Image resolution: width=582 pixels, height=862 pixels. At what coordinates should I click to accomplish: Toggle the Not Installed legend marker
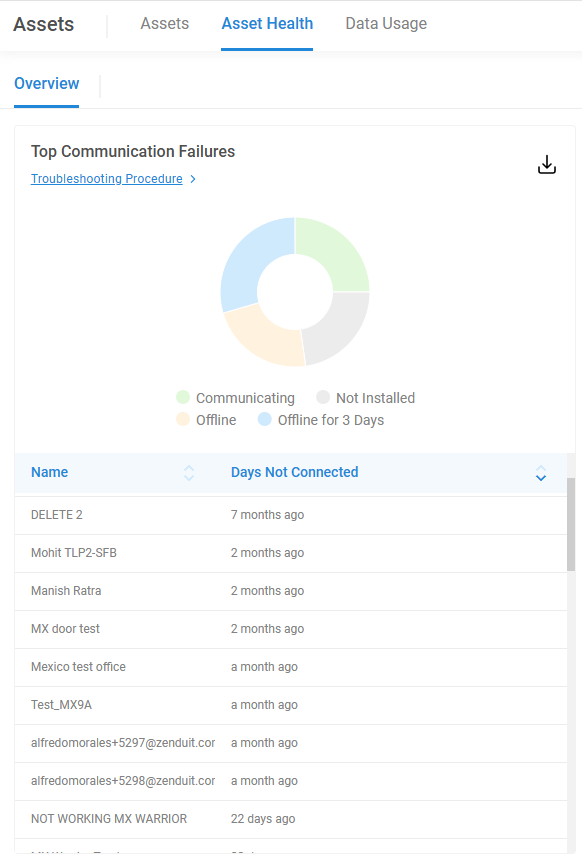323,397
